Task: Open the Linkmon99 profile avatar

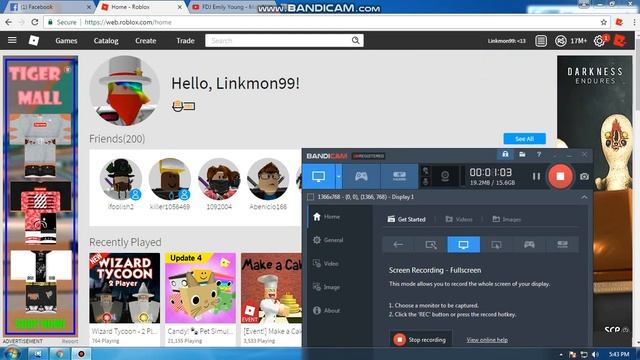Action: coord(125,91)
